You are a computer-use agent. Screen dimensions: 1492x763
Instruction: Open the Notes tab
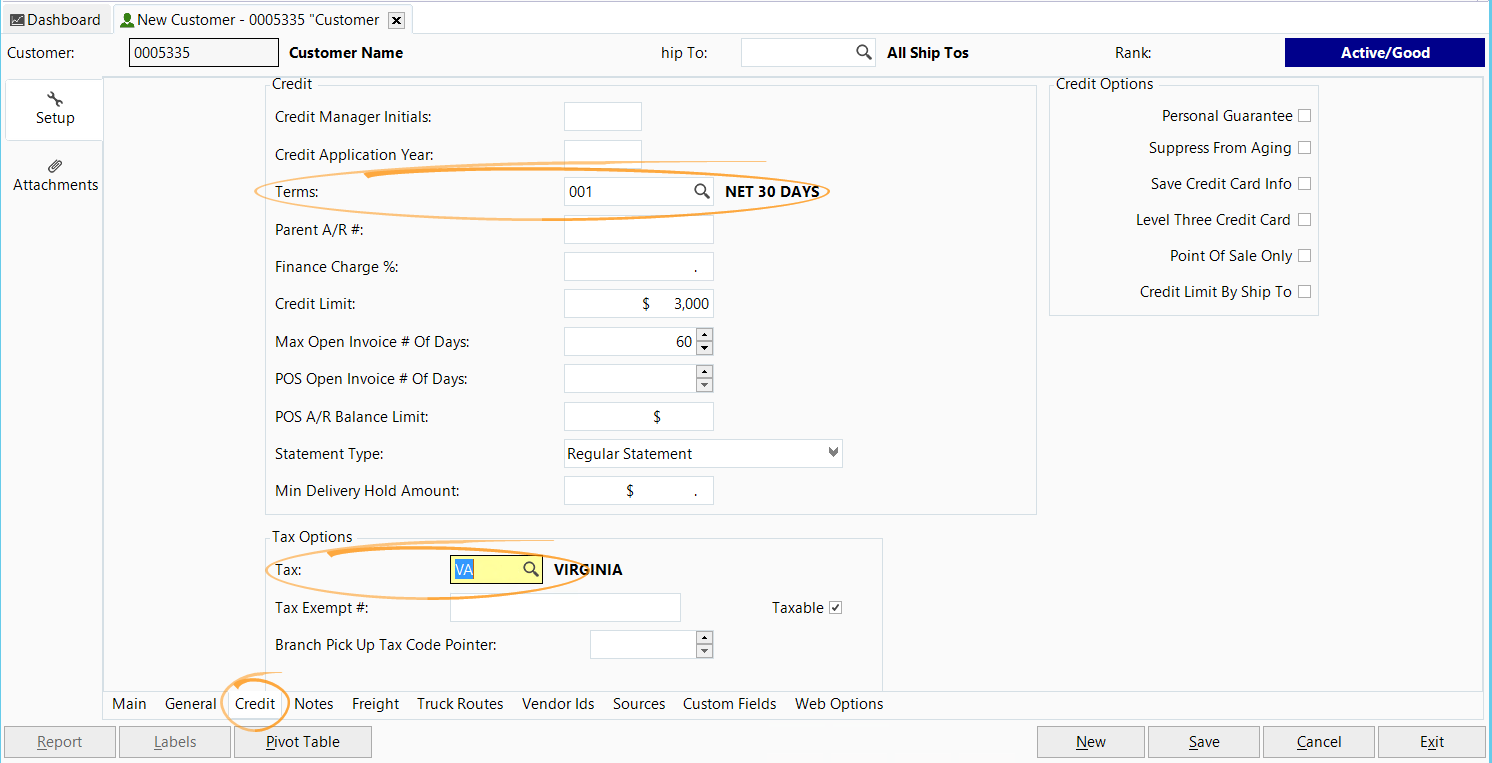pyautogui.click(x=314, y=704)
